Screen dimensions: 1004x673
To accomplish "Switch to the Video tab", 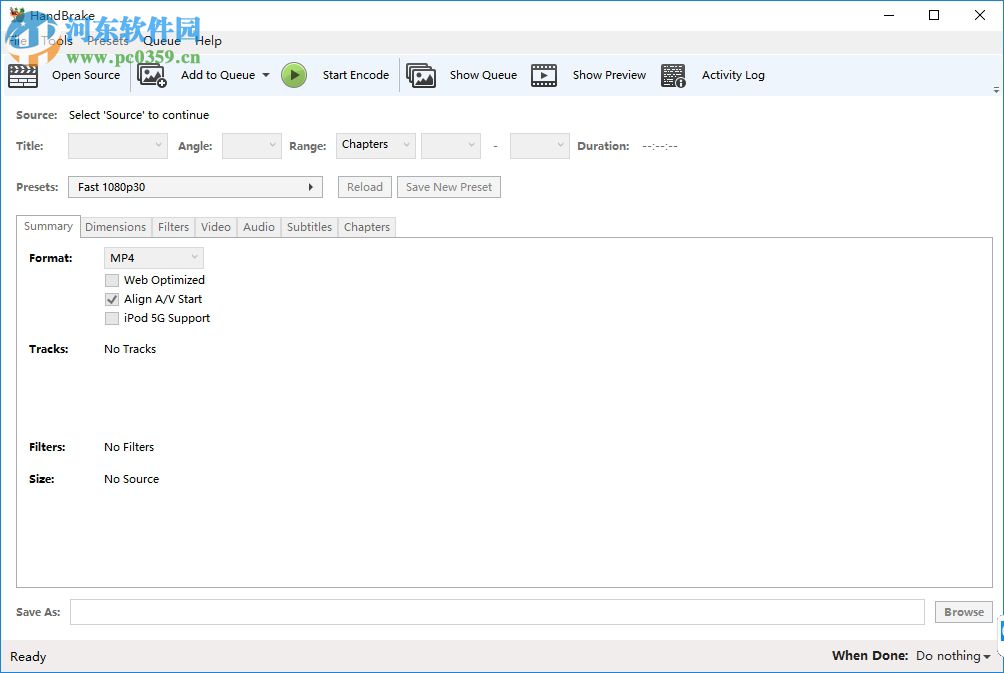I will point(216,227).
